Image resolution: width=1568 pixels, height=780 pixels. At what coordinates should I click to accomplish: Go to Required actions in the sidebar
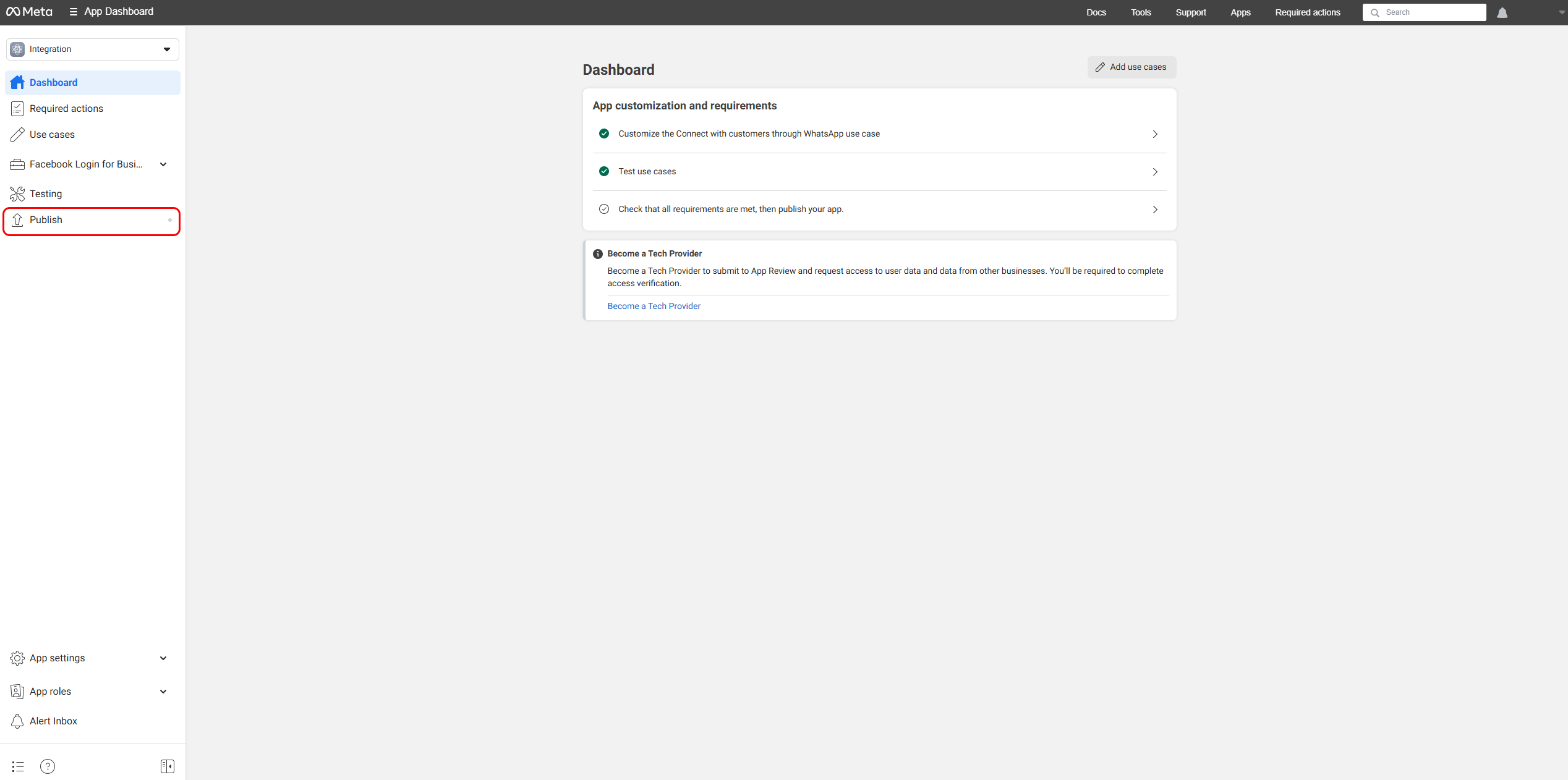coord(93,109)
